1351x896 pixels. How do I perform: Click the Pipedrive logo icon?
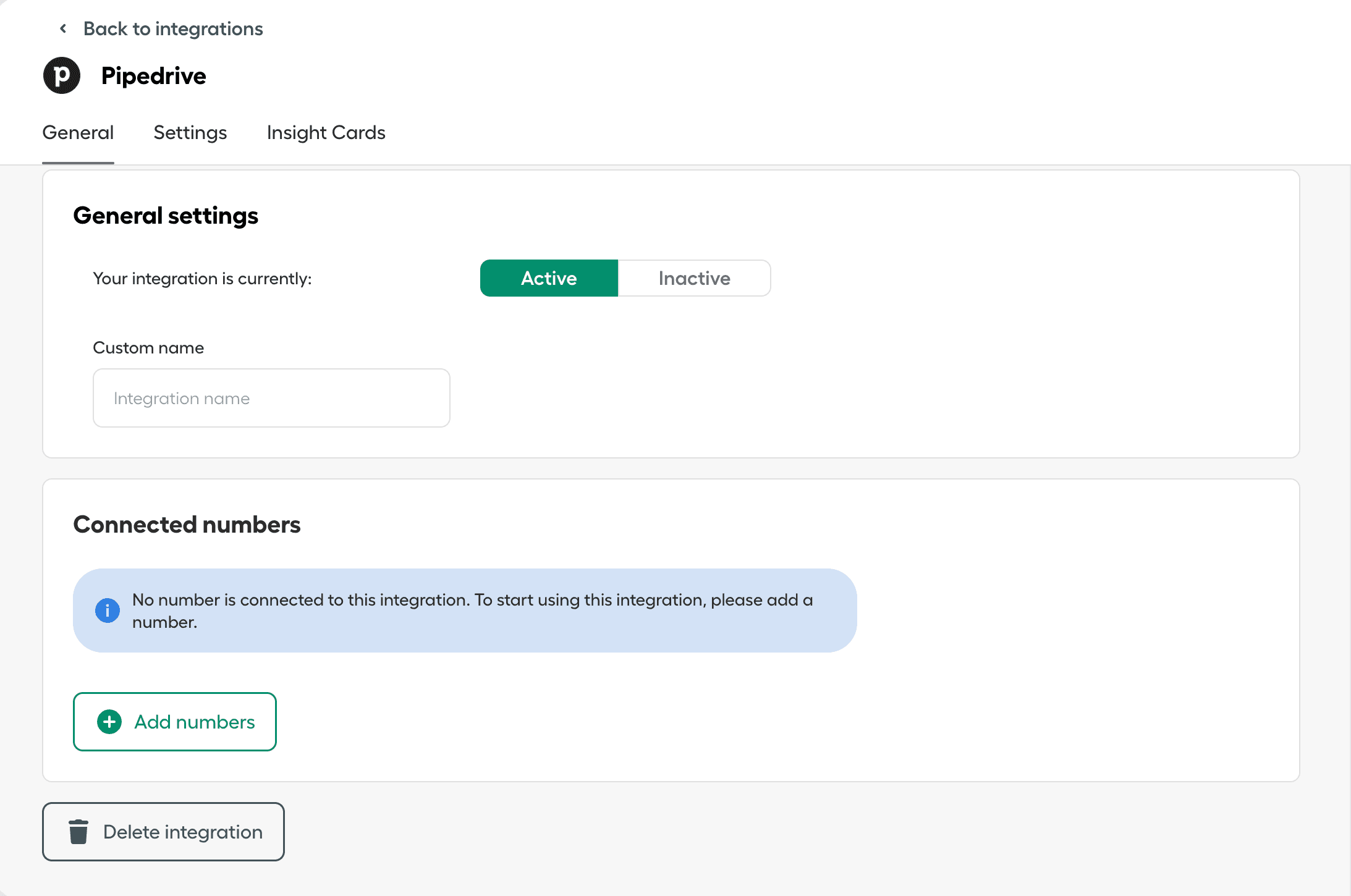click(61, 75)
